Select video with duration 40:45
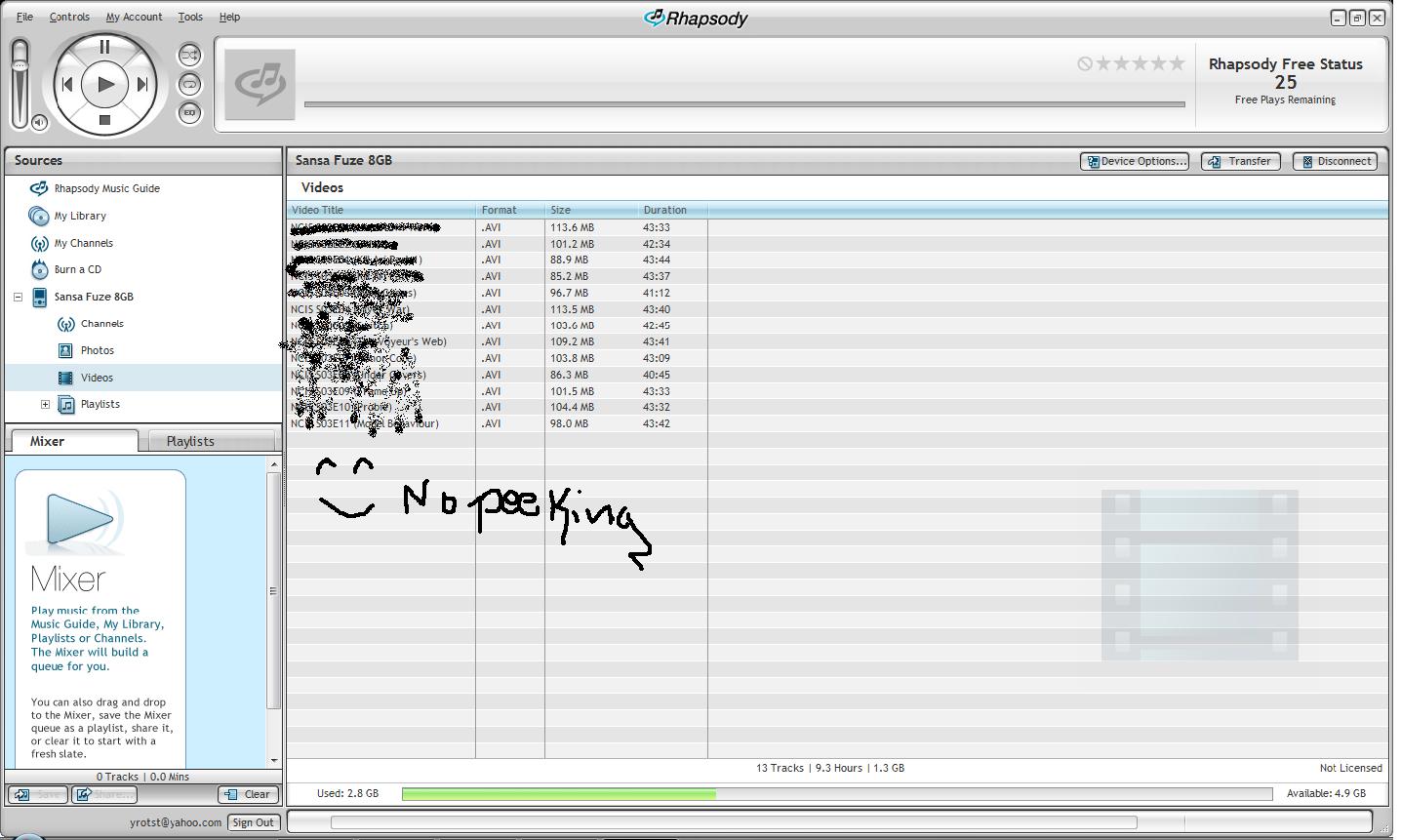 837,375
